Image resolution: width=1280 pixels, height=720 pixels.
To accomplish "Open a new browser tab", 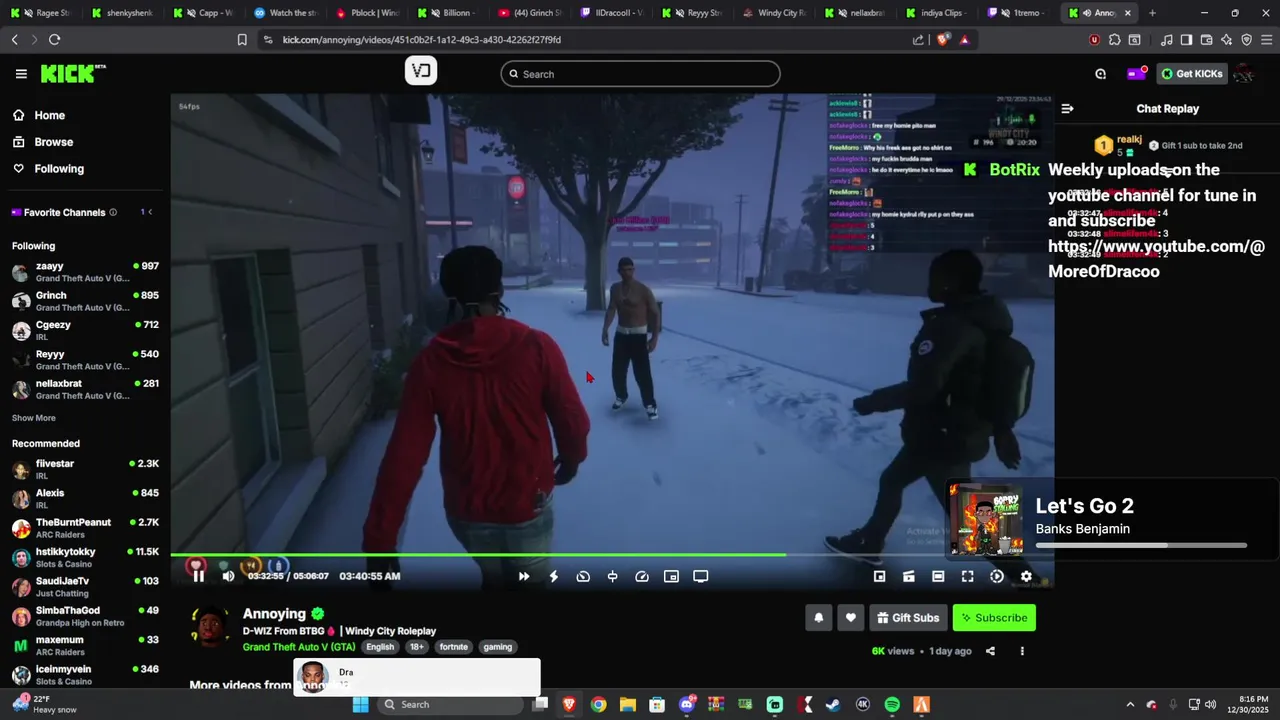I will 1152,13.
